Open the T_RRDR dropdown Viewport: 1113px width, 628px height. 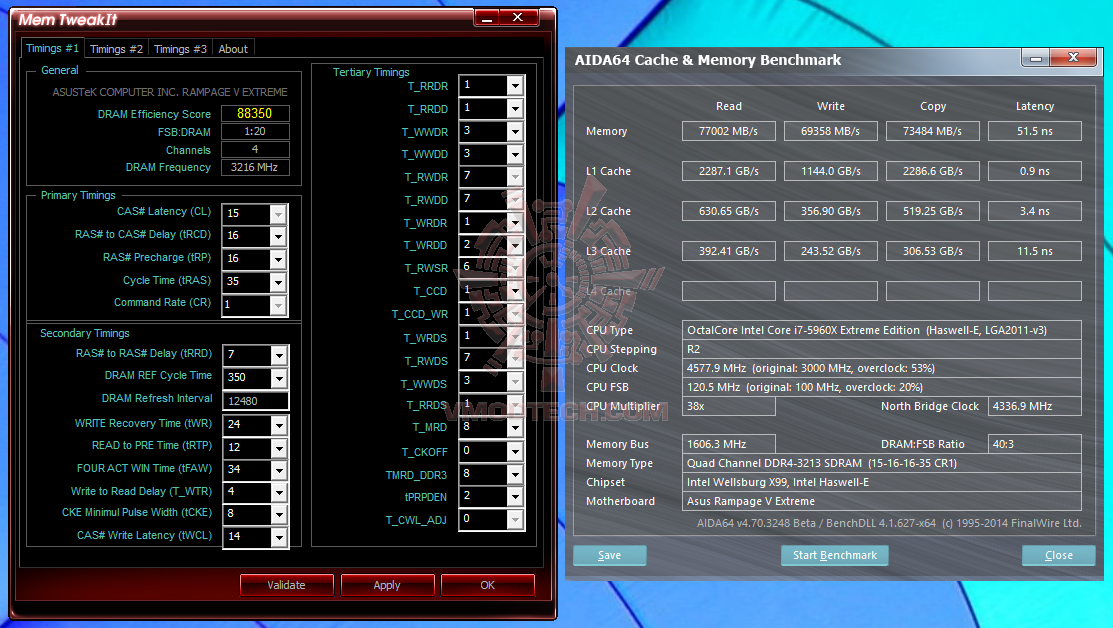click(x=515, y=85)
